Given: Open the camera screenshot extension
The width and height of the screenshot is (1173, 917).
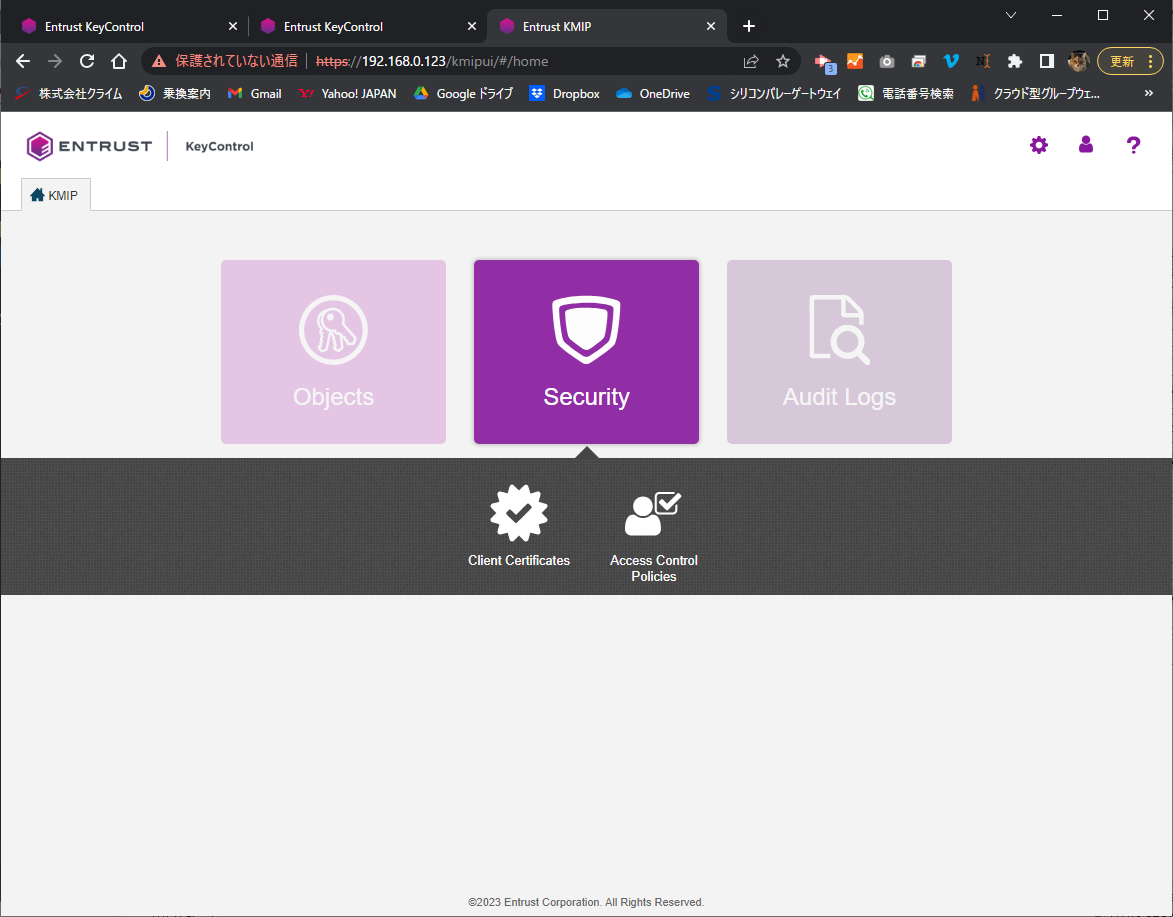Looking at the screenshot, I should 886,61.
